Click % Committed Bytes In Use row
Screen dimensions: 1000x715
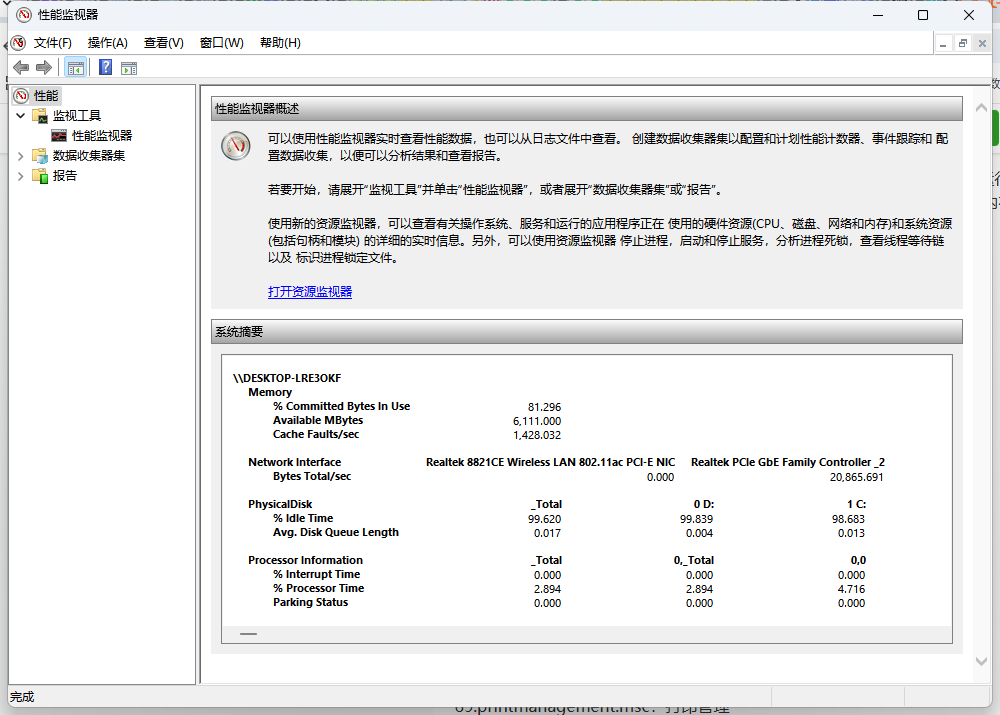[x=417, y=406]
